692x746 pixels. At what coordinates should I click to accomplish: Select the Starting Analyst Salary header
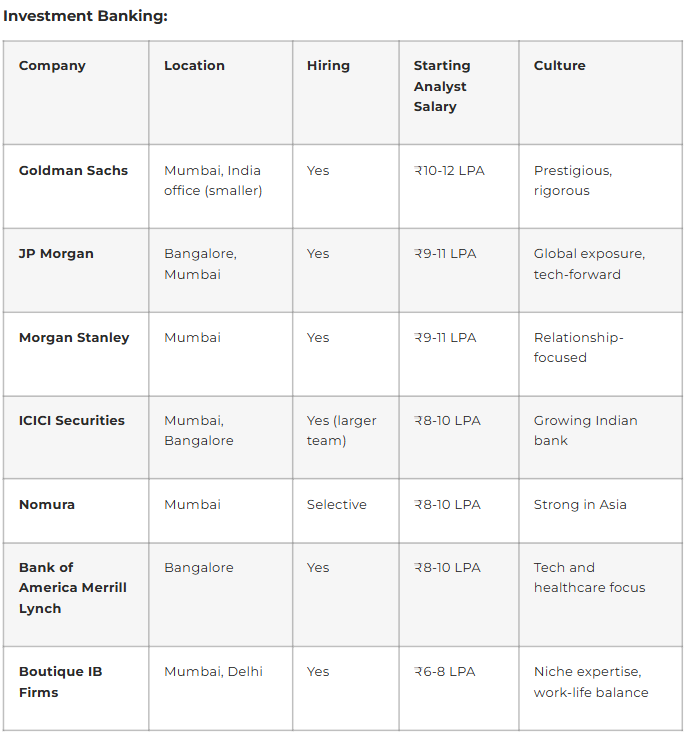pos(442,86)
